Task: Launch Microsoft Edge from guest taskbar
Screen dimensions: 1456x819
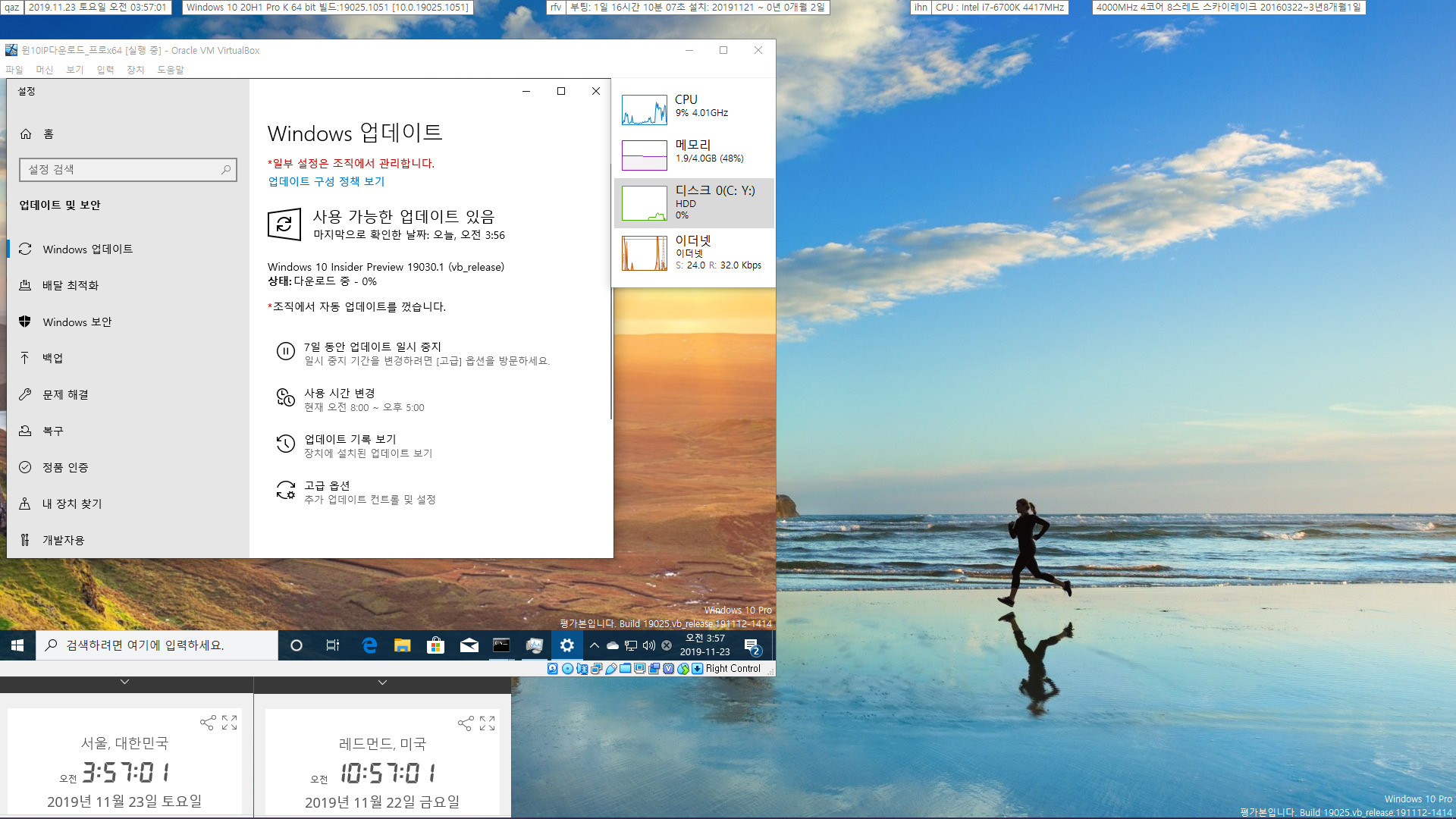Action: point(369,645)
